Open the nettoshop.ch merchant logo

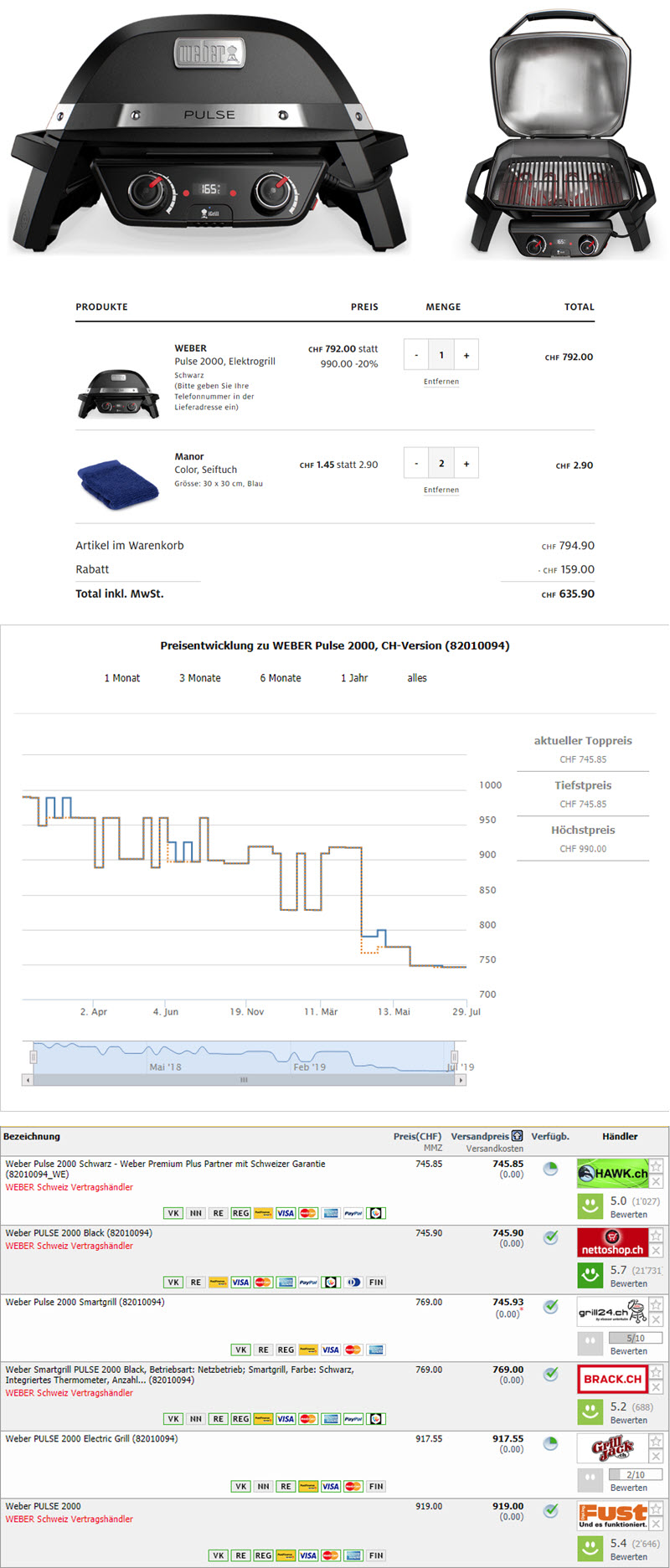(x=612, y=1242)
